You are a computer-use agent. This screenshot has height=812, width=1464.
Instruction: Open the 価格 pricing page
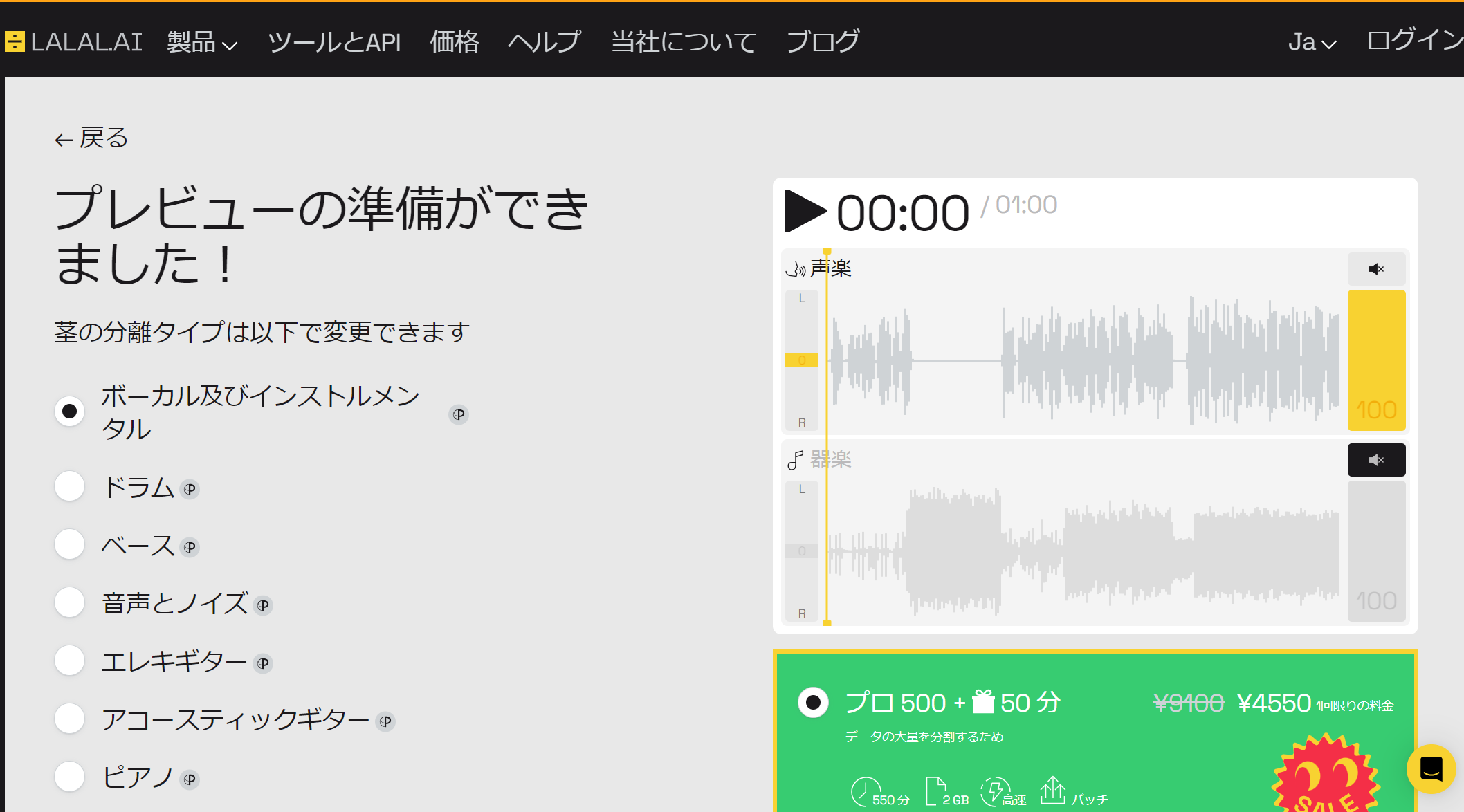tap(454, 42)
